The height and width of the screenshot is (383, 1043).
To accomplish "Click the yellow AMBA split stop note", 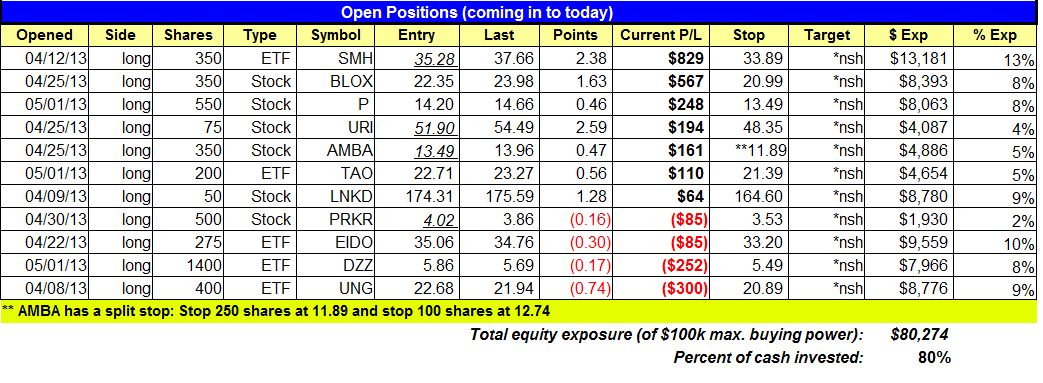I will click(x=520, y=311).
